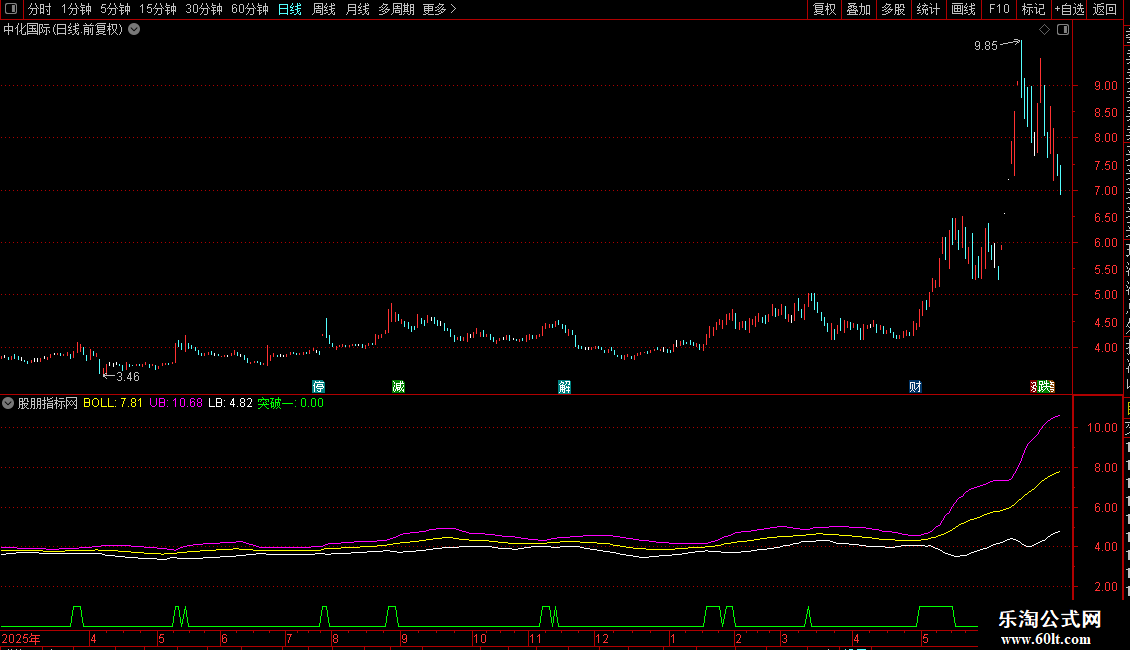The image size is (1130, 650).
Task: Switch to 分时 intraday view
Action: point(40,9)
